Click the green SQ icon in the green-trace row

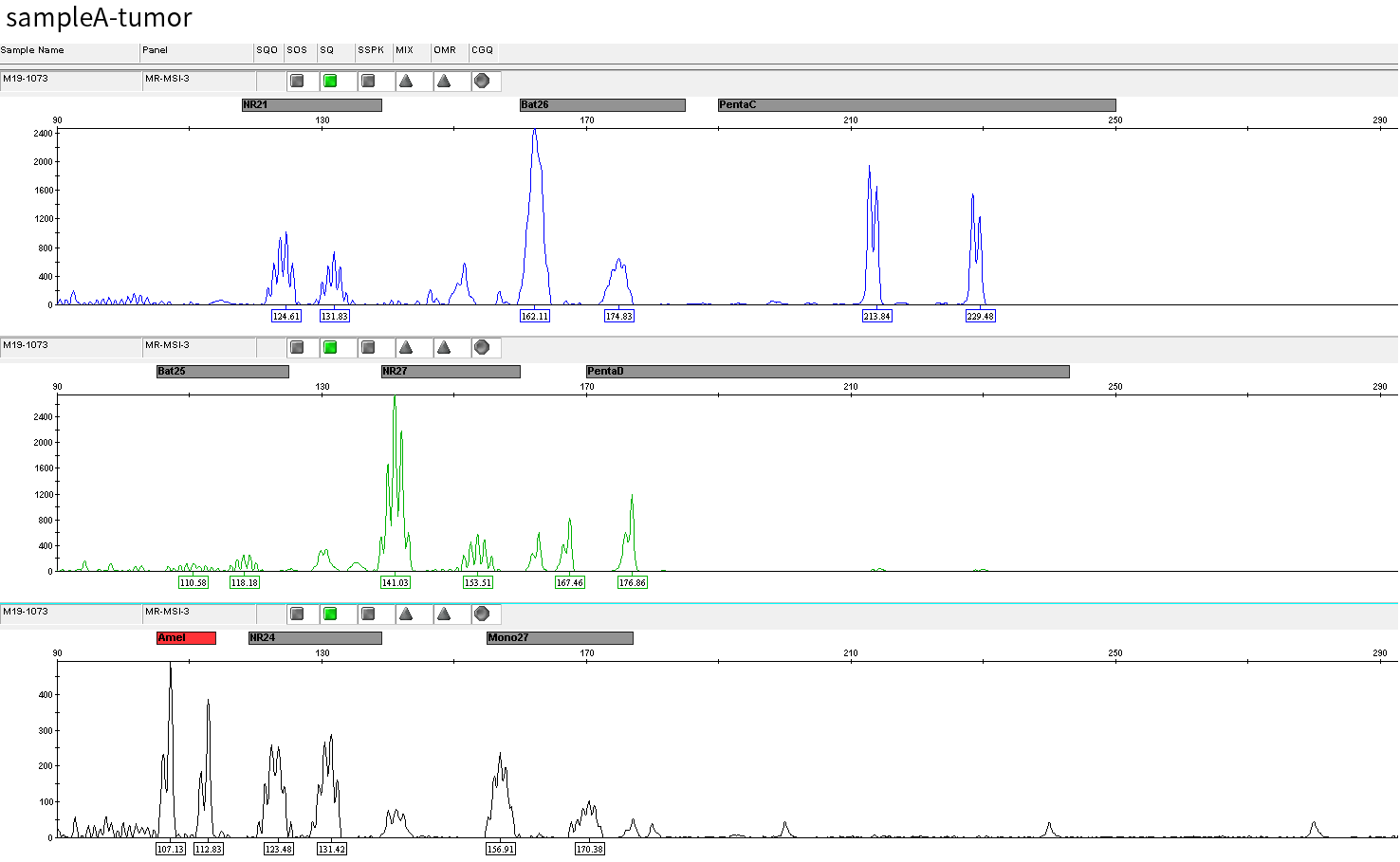(330, 348)
